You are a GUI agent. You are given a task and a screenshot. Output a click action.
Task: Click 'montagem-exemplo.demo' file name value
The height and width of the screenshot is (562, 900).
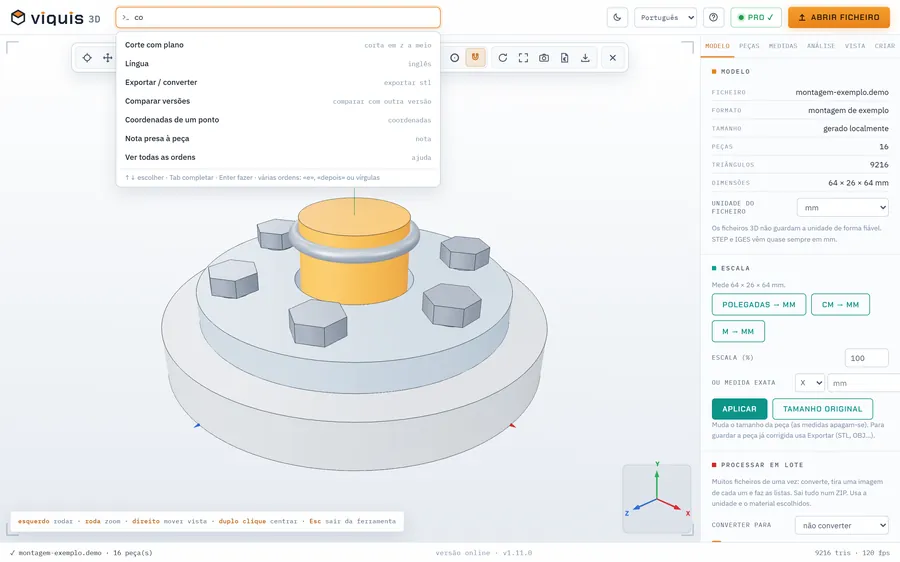(x=841, y=92)
